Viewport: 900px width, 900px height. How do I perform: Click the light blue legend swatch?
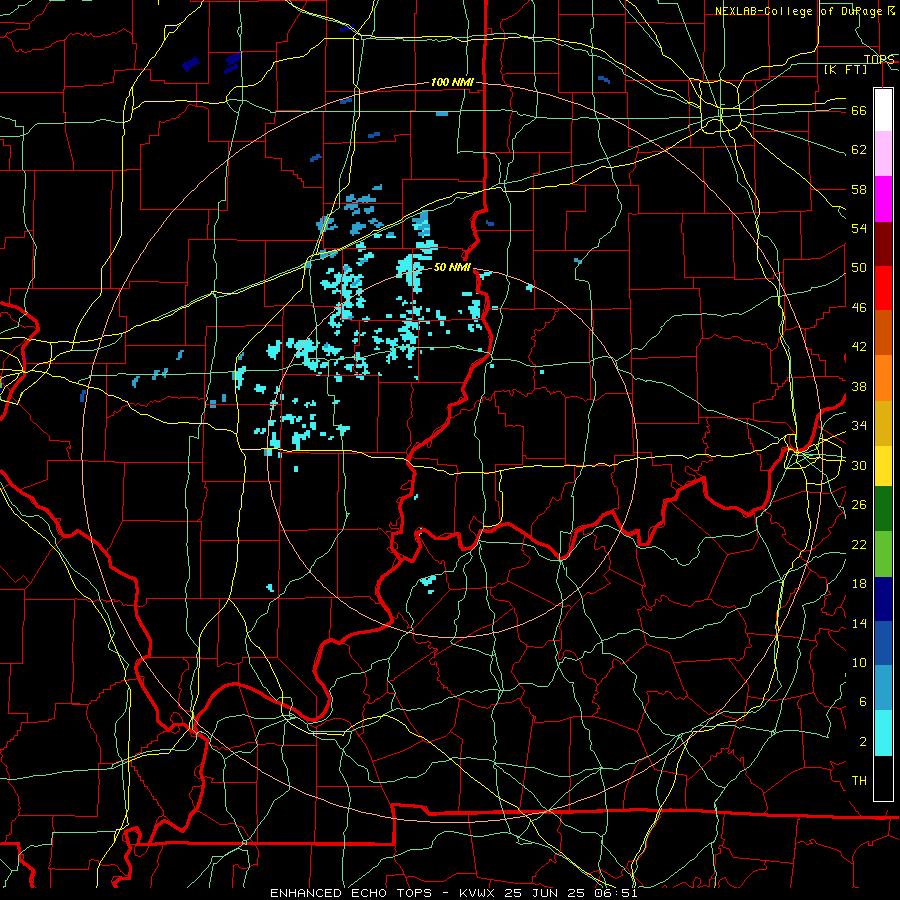tap(883, 688)
